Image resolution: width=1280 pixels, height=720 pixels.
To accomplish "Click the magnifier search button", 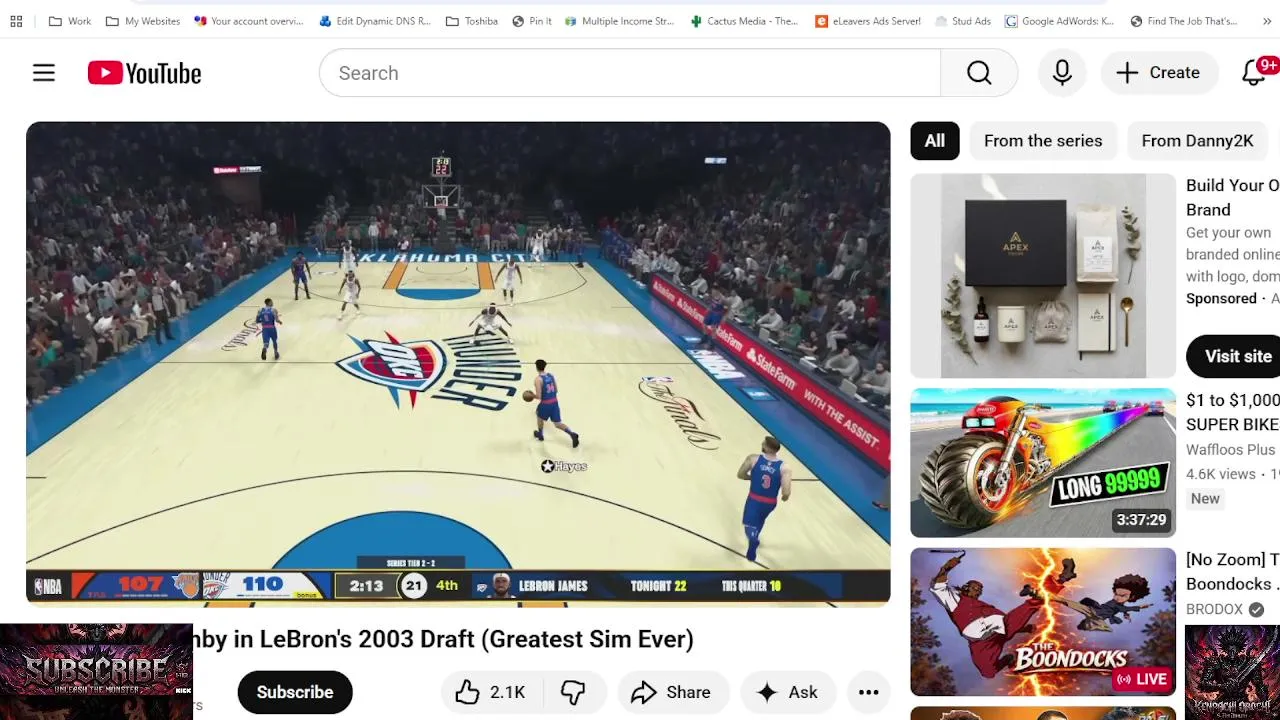I will tap(979, 73).
